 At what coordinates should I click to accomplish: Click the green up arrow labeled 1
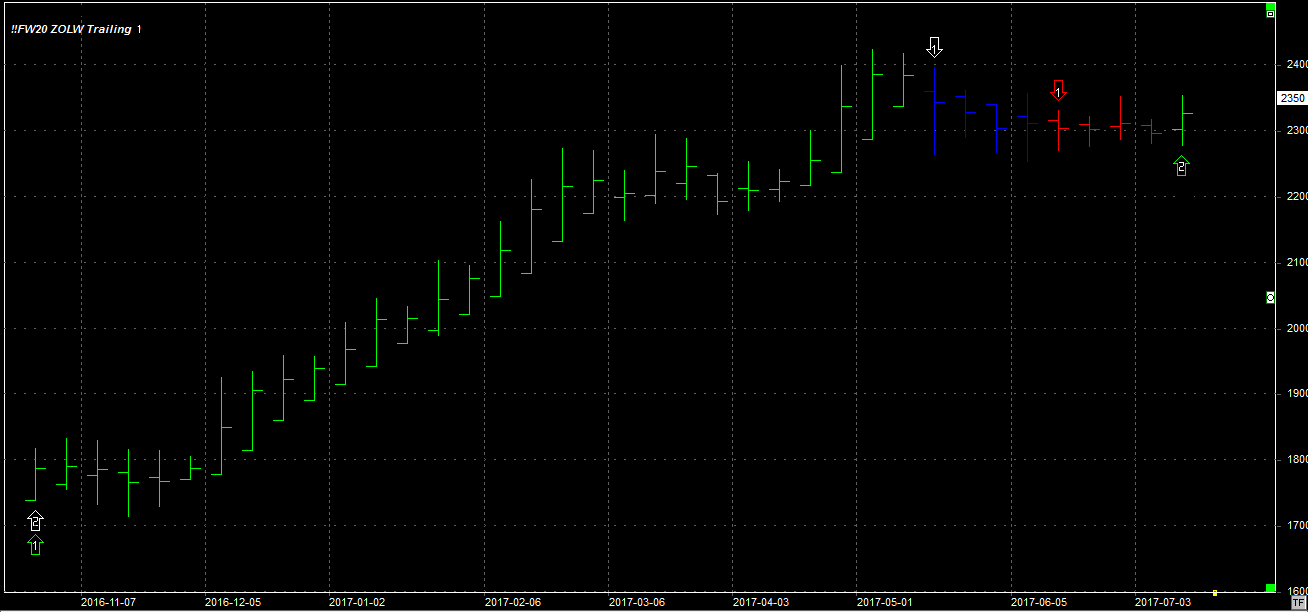pyautogui.click(x=36, y=544)
